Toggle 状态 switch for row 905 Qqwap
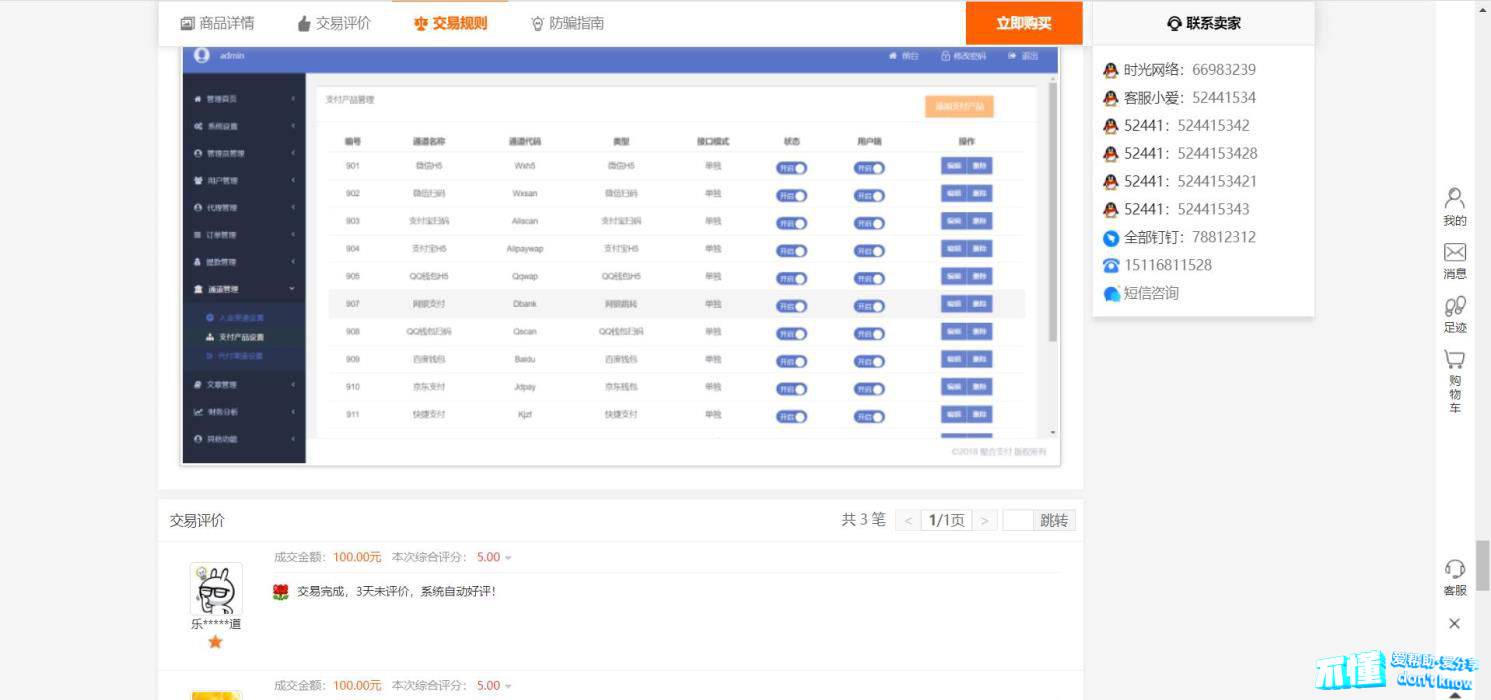The image size is (1491, 700). pos(791,279)
